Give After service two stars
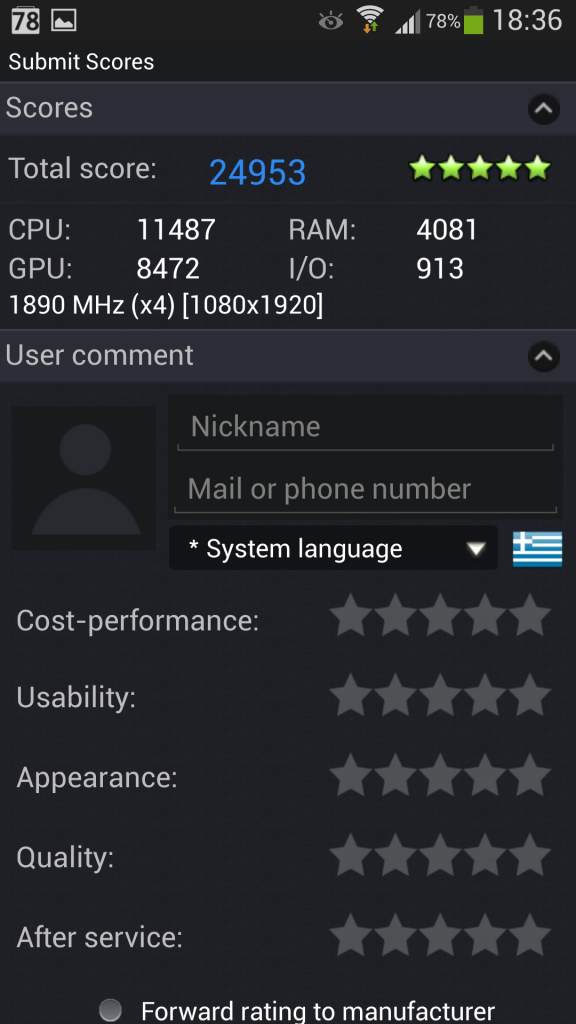Screen dimensions: 576x1024 [396, 935]
